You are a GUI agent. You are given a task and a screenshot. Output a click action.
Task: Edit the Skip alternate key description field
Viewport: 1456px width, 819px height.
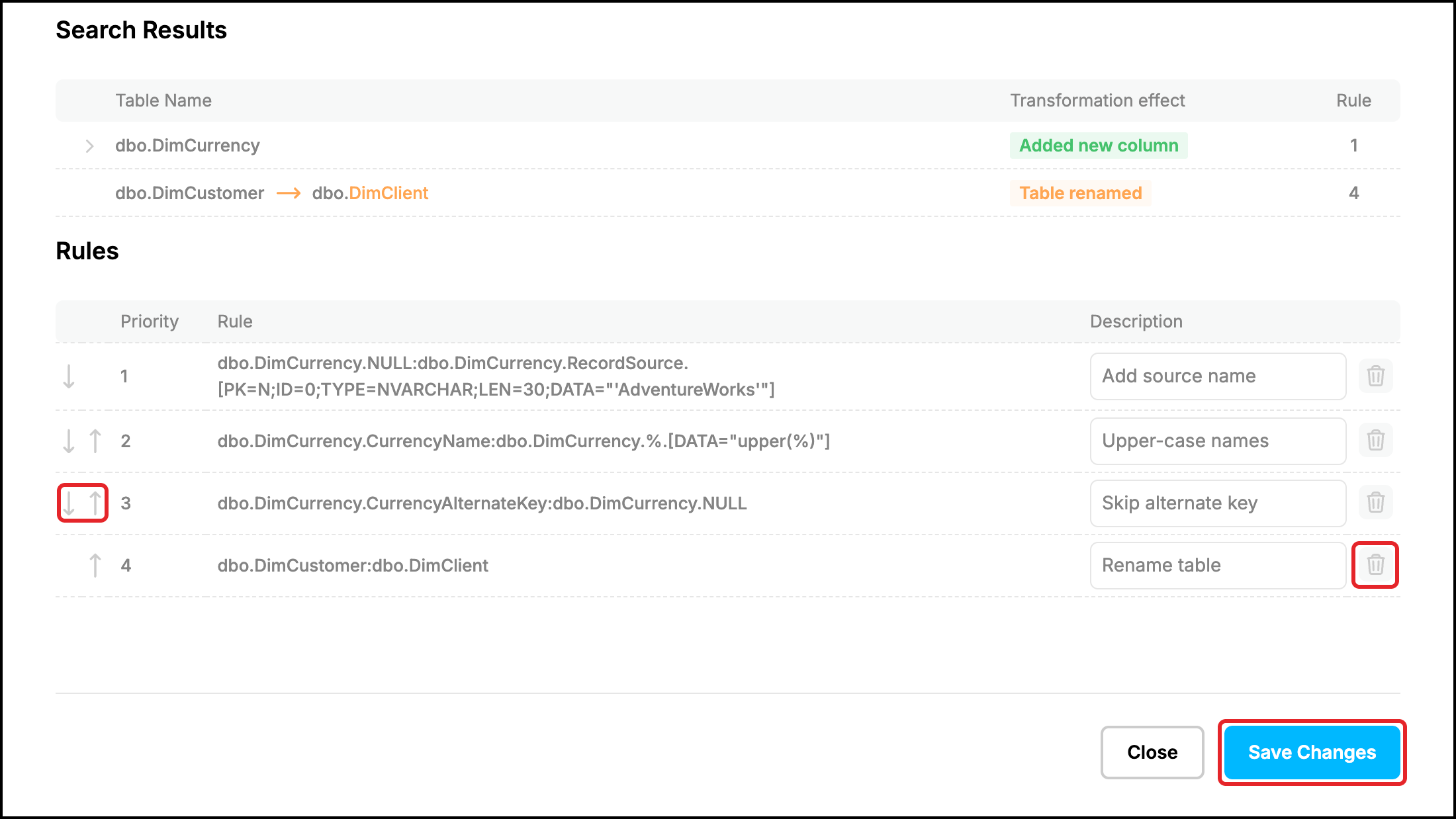(1218, 503)
